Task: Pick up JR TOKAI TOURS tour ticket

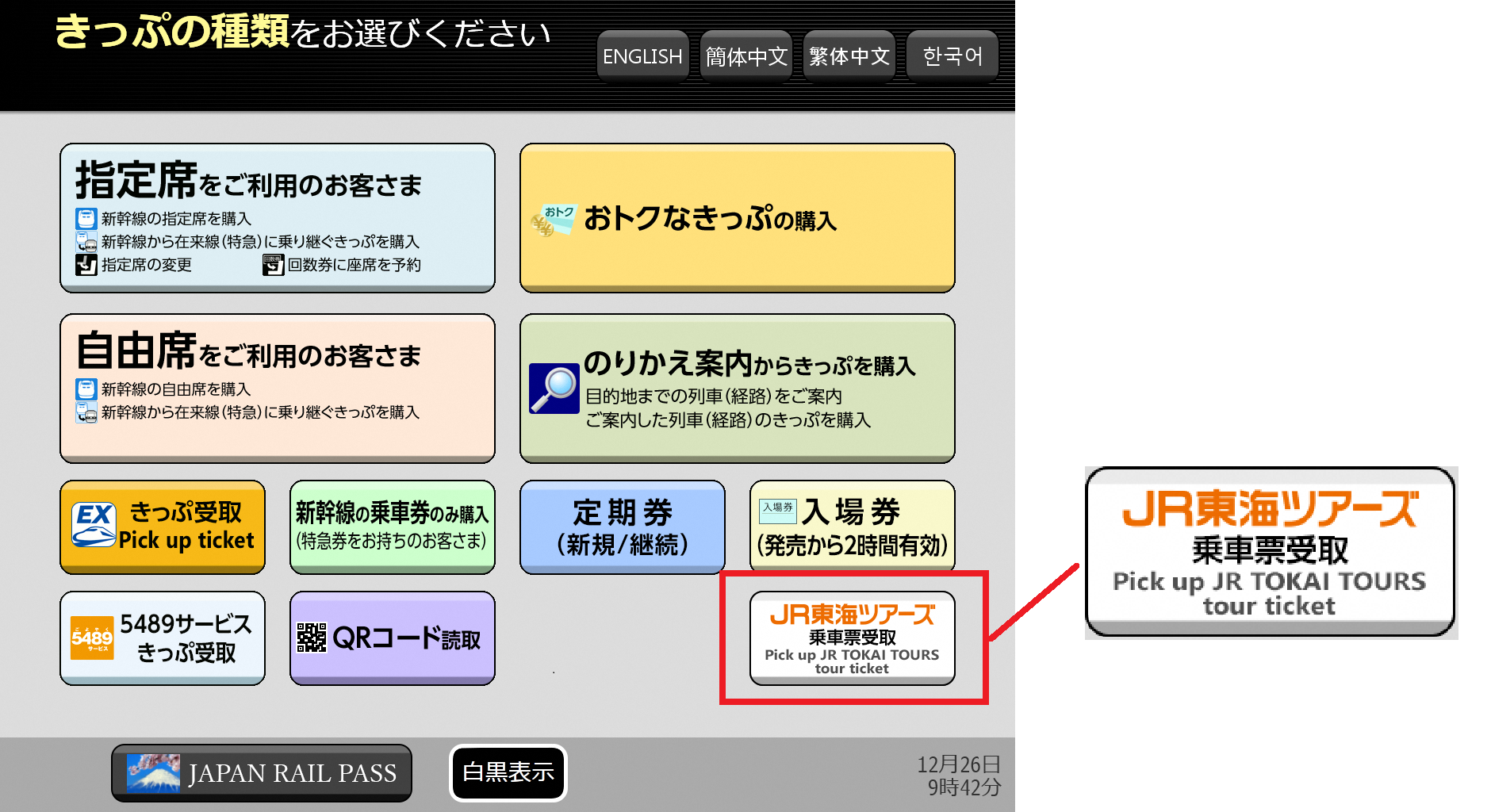Action: (x=852, y=638)
